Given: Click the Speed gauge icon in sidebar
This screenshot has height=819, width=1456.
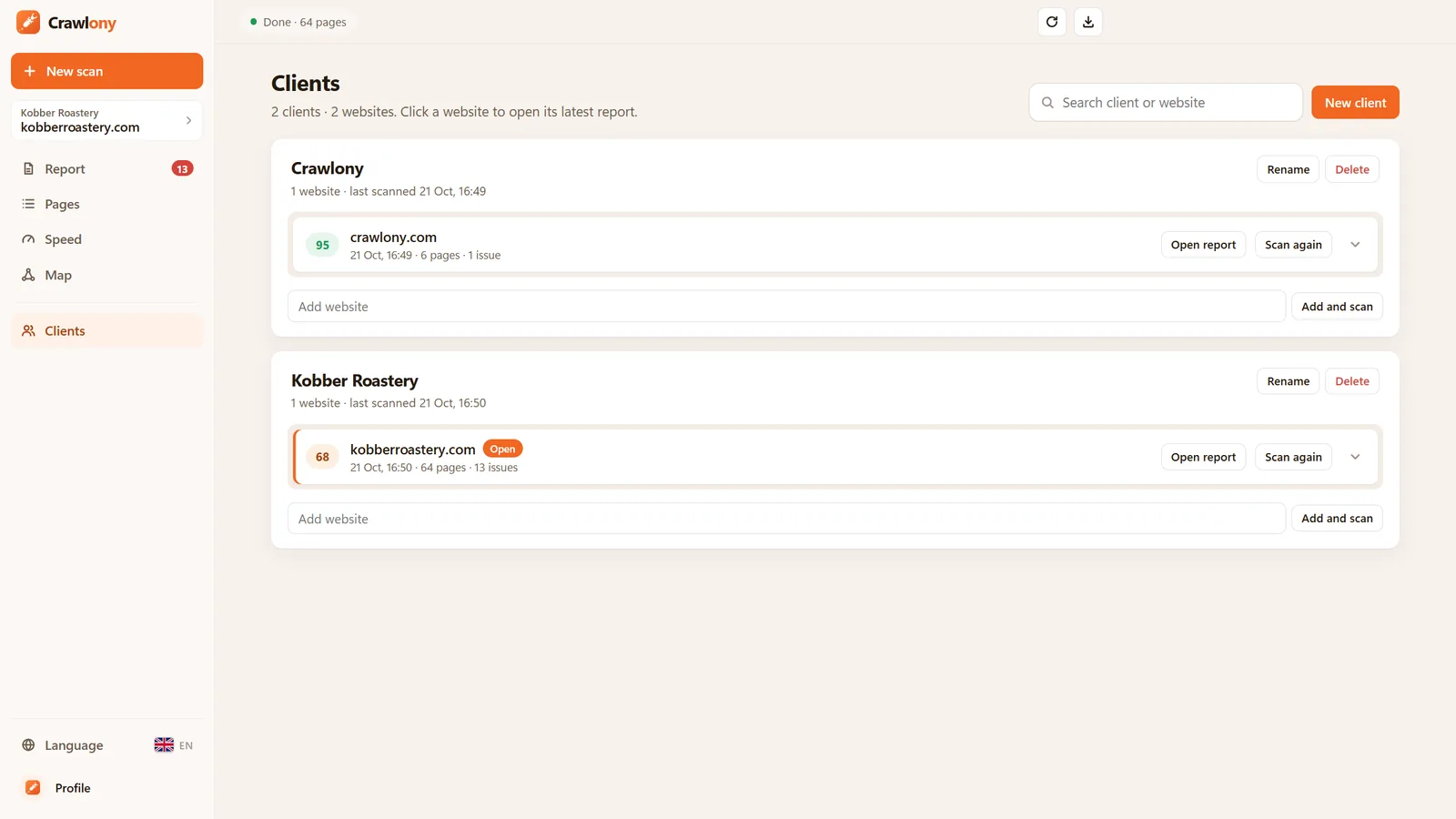Looking at the screenshot, I should [28, 239].
